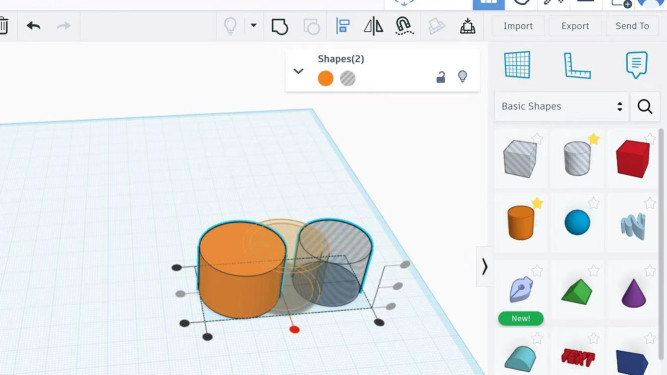Collapse the shapes panel with chevron
This screenshot has width=667, height=375.
pos(484,267)
